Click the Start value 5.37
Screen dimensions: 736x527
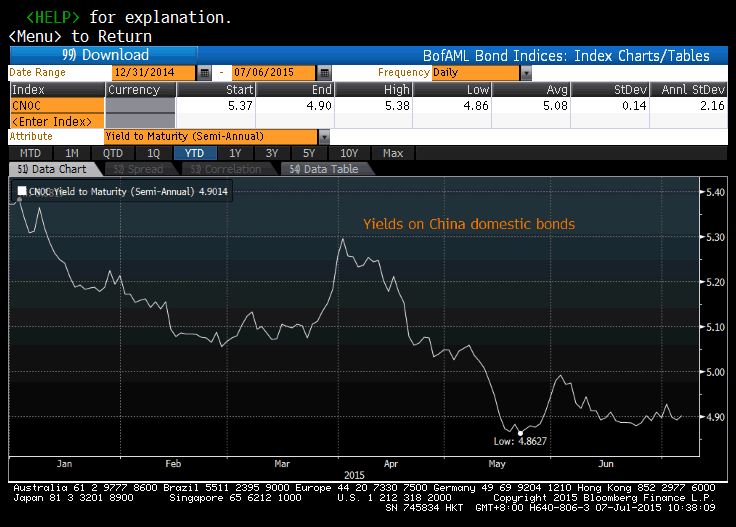[240, 106]
